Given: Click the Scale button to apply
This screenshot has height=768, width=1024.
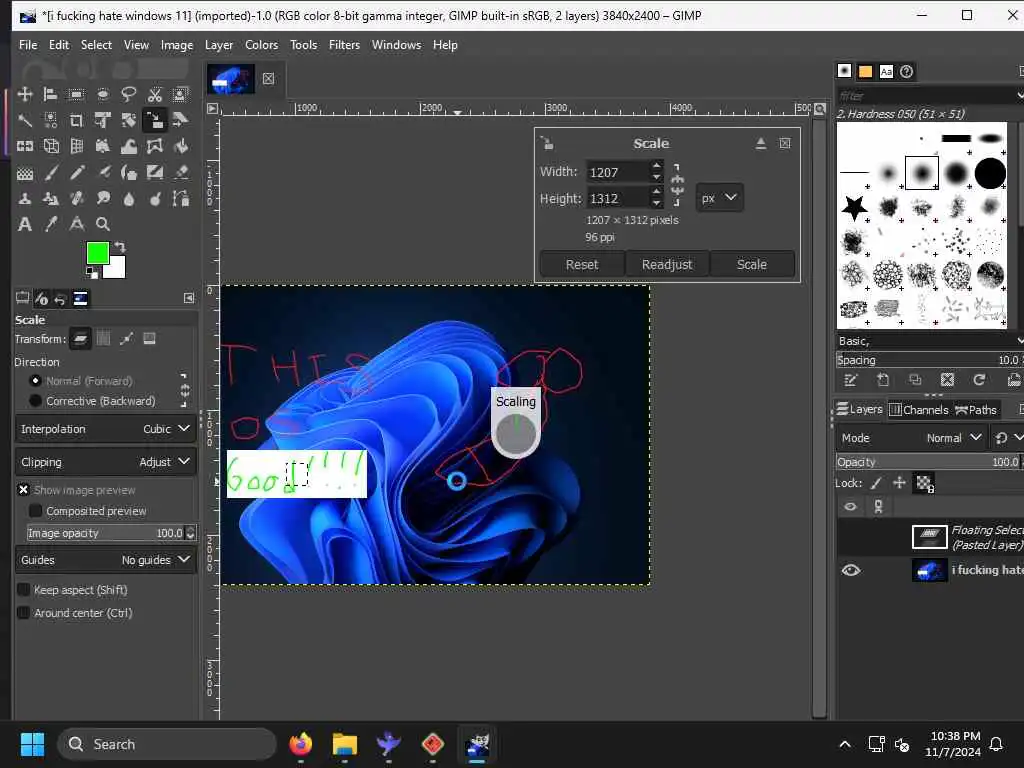Looking at the screenshot, I should 752,264.
